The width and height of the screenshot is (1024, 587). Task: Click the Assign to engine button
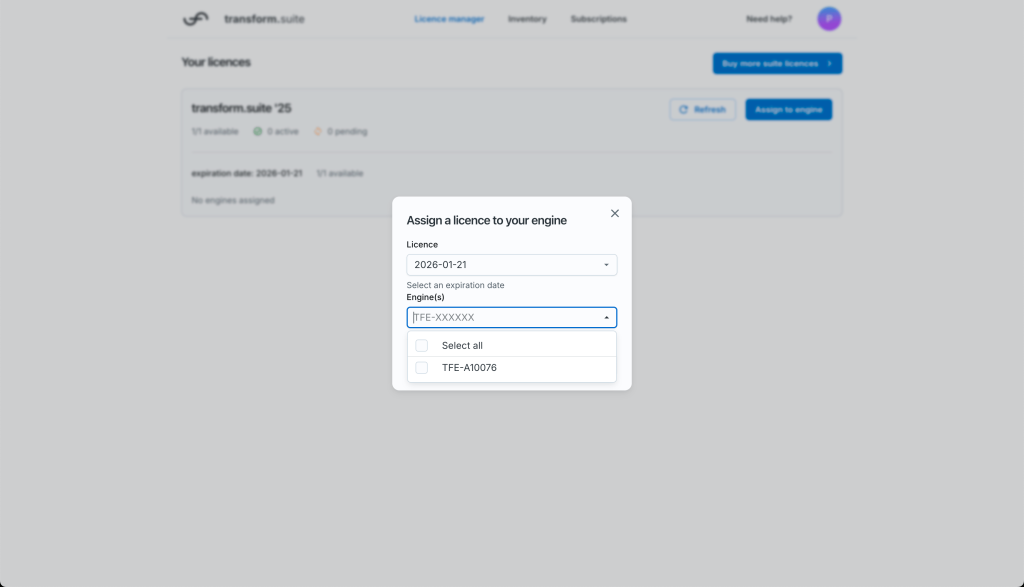[x=788, y=110]
